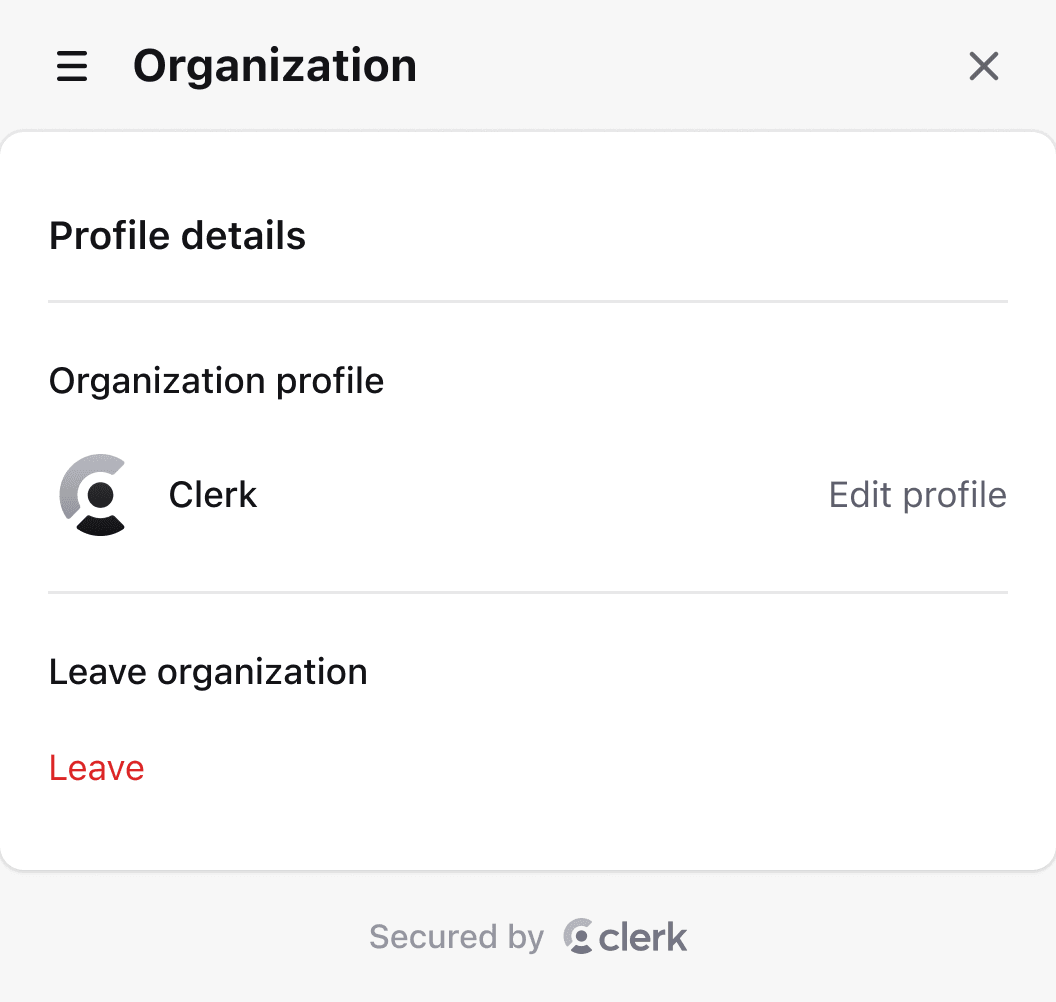Viewport: 1056px width, 1002px height.
Task: Click the Organization profile subheading
Action: (x=216, y=381)
